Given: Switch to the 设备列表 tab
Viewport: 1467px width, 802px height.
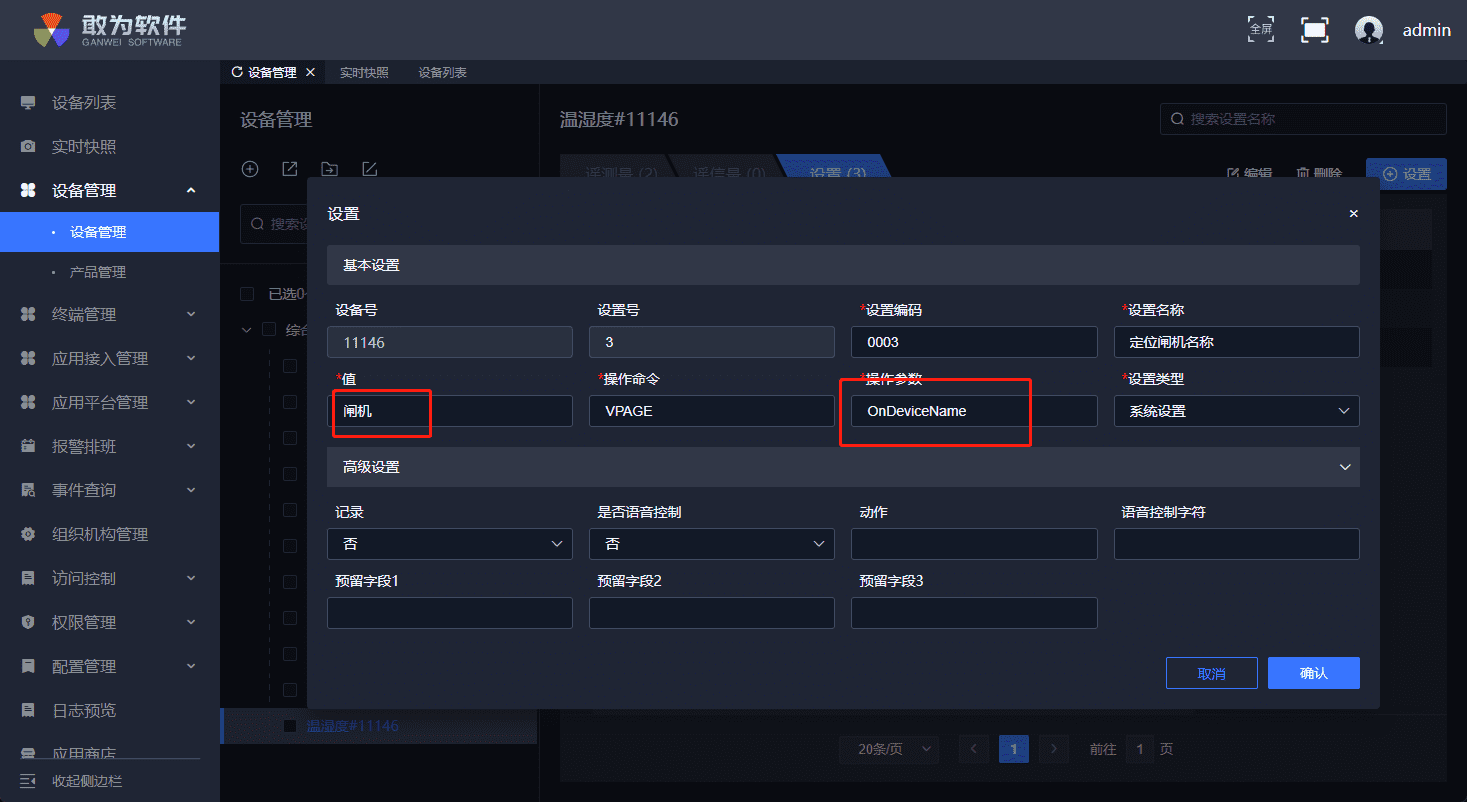Looking at the screenshot, I should [x=443, y=72].
